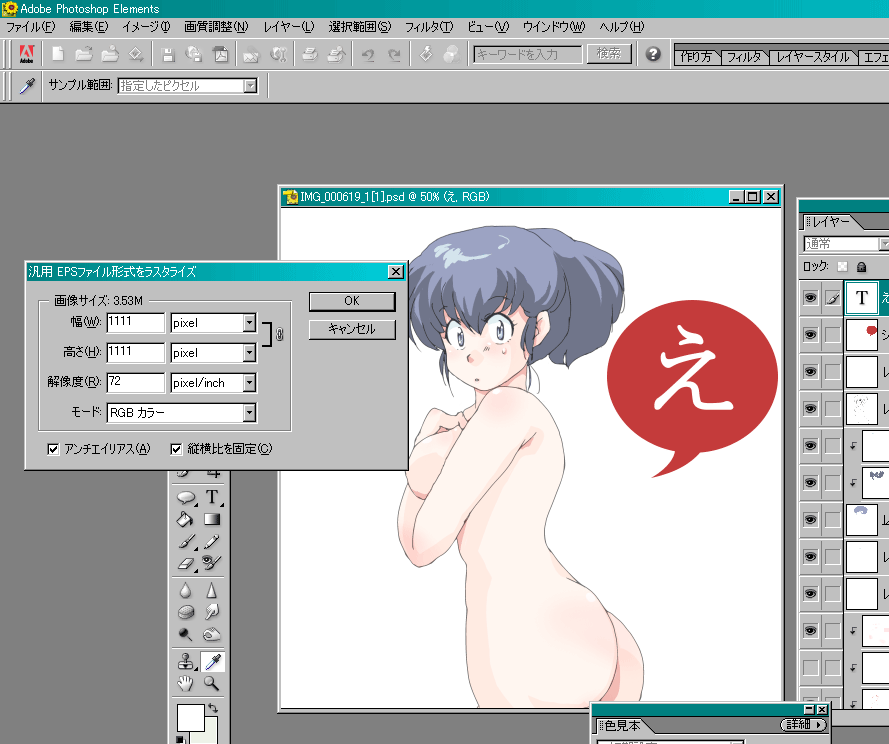The height and width of the screenshot is (744, 889).
Task: Open the レイヤー(L) menu
Action: (289, 27)
